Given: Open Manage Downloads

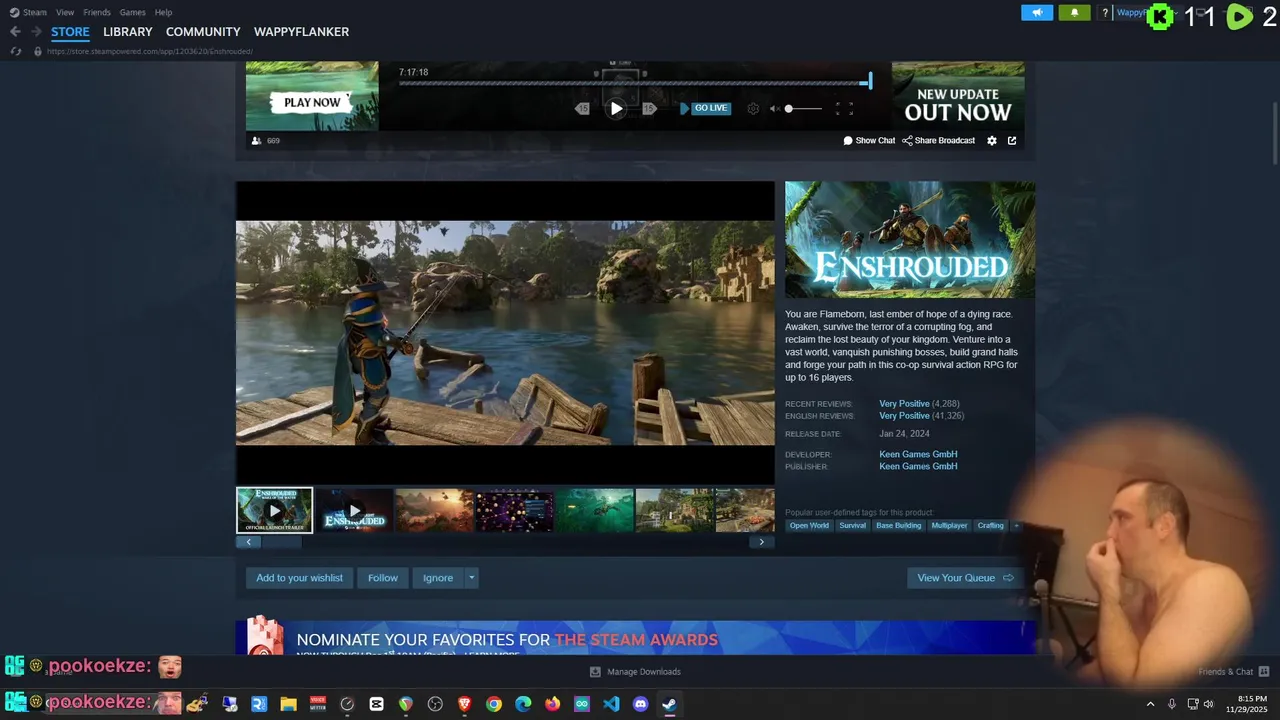Looking at the screenshot, I should pyautogui.click(x=635, y=672).
